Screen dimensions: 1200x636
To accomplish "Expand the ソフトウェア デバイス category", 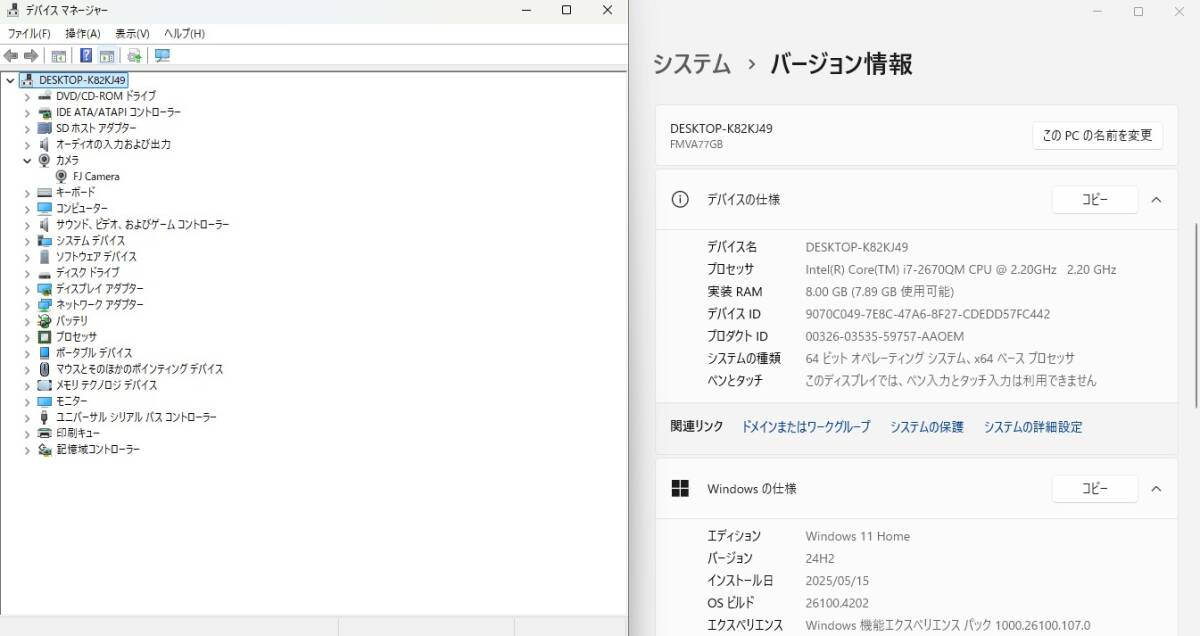I will tap(27, 256).
